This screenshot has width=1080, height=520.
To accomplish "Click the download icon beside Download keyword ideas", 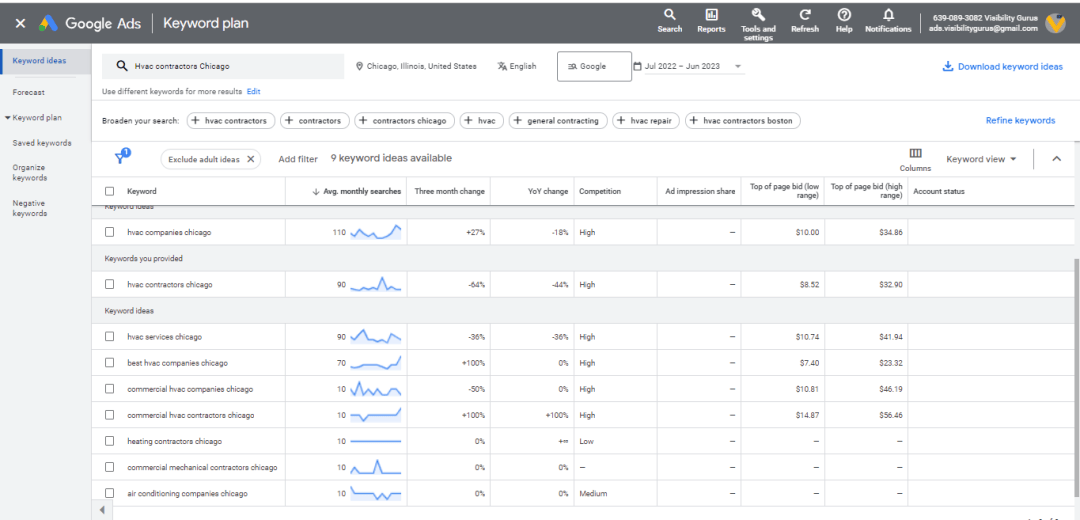I will tap(948, 67).
